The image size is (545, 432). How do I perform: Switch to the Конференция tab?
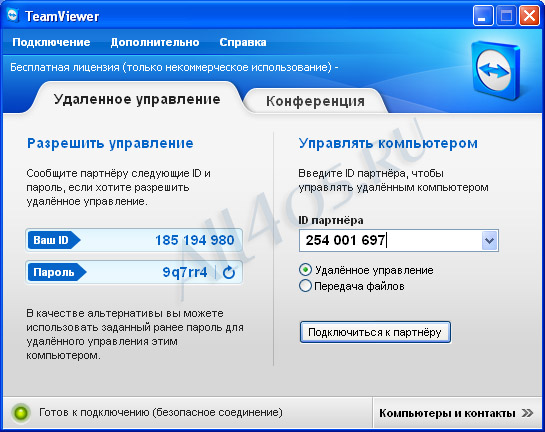coord(315,101)
